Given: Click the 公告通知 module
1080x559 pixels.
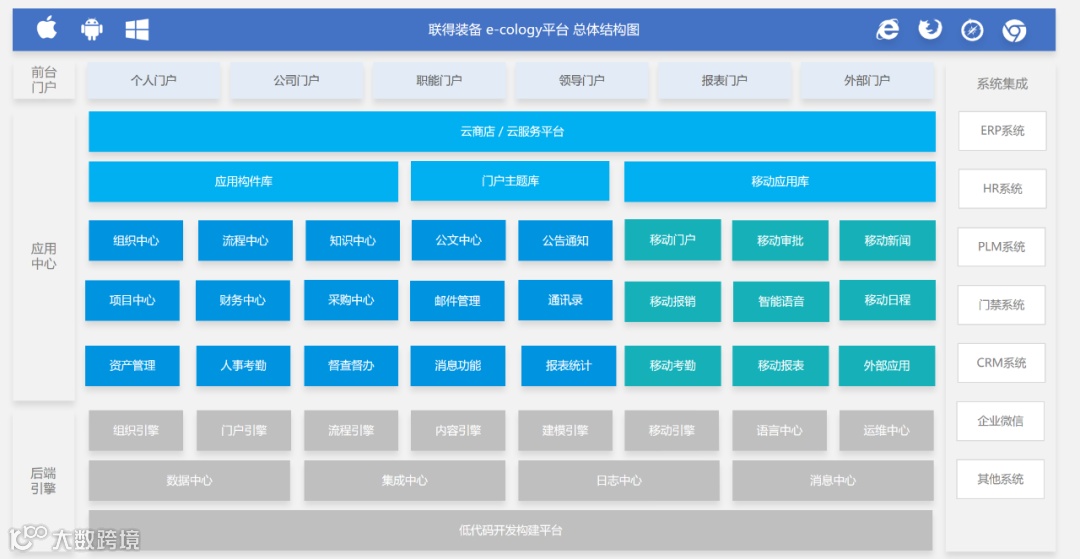Looking at the screenshot, I should (x=565, y=240).
